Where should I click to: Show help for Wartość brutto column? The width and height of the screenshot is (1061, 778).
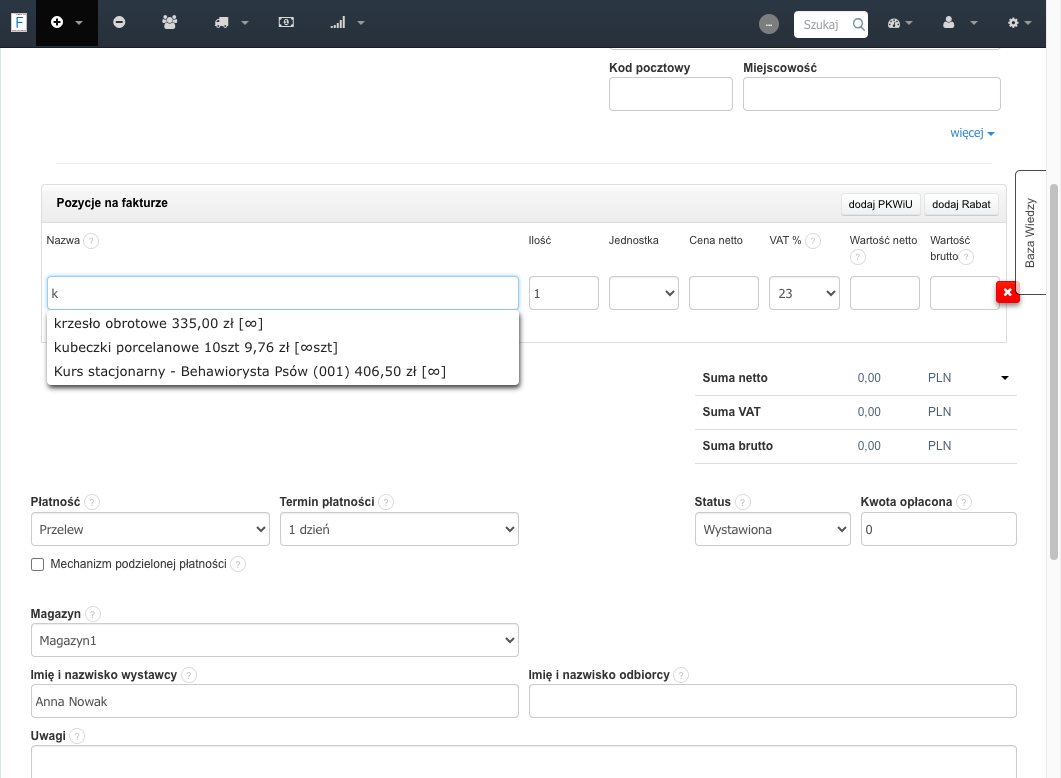[x=966, y=257]
